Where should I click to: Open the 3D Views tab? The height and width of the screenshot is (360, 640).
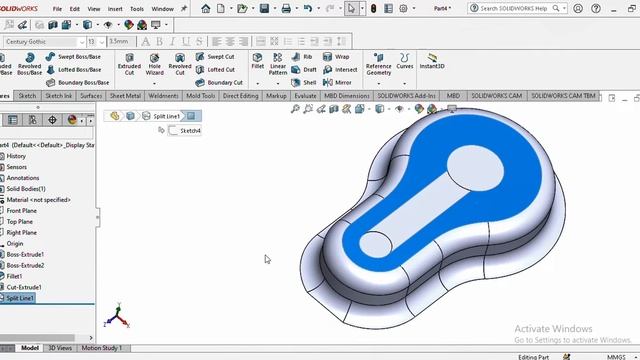60,348
